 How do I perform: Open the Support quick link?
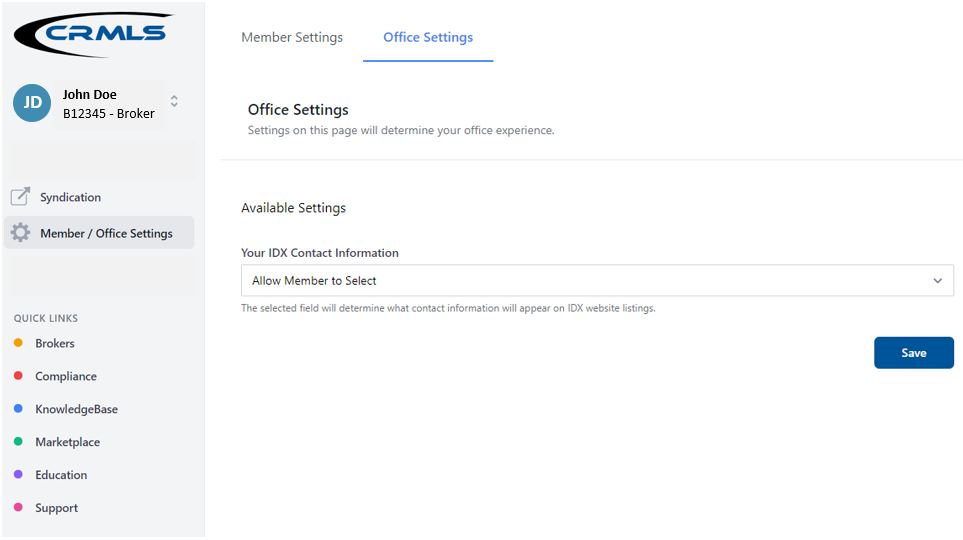(x=57, y=508)
